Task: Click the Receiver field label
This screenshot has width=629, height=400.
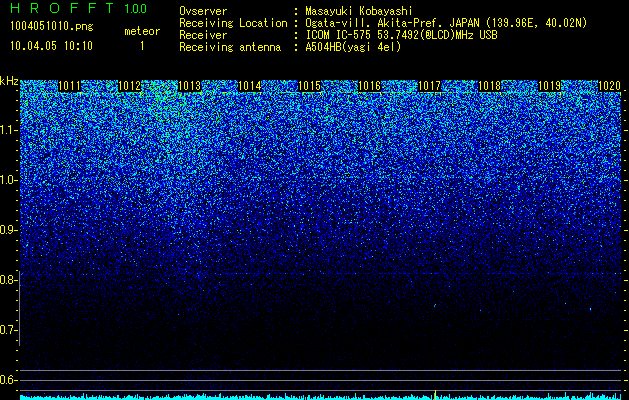Action: tap(203, 35)
